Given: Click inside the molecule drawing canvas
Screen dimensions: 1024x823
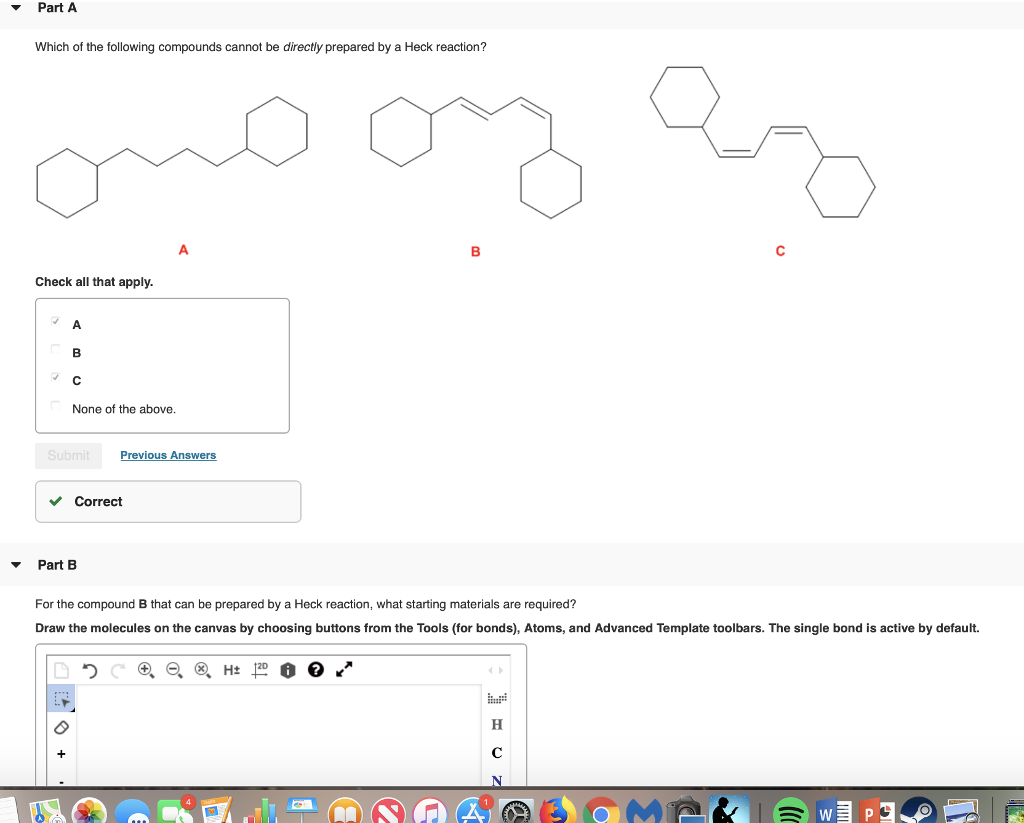Looking at the screenshot, I should point(279,735).
